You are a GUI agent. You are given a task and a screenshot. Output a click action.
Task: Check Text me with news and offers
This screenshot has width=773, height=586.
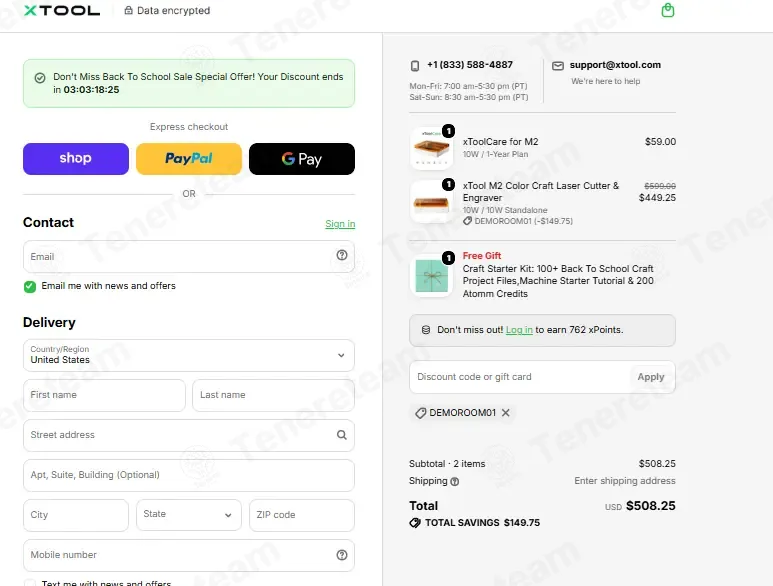point(30,583)
